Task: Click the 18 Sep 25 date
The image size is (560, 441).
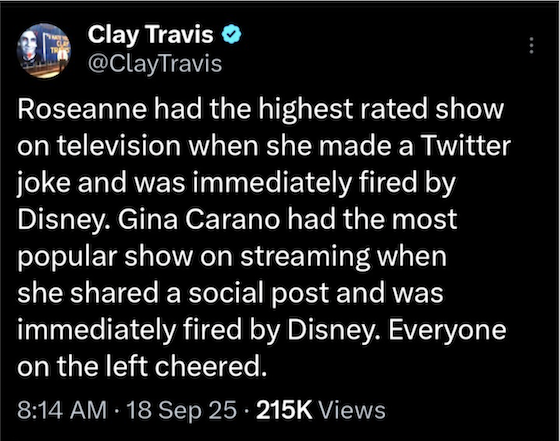Action: (x=181, y=410)
